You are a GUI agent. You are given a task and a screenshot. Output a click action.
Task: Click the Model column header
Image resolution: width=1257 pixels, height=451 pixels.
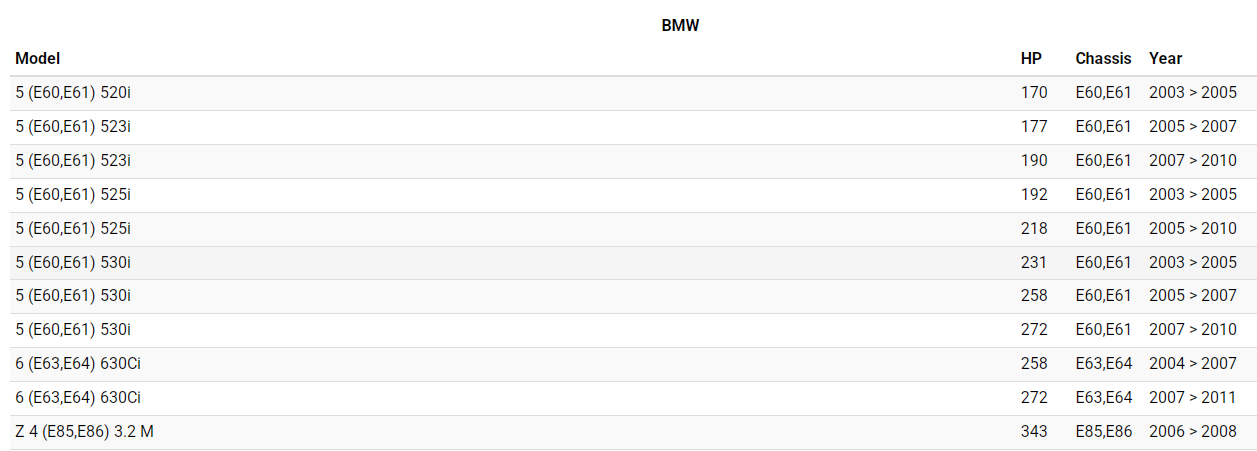point(38,59)
